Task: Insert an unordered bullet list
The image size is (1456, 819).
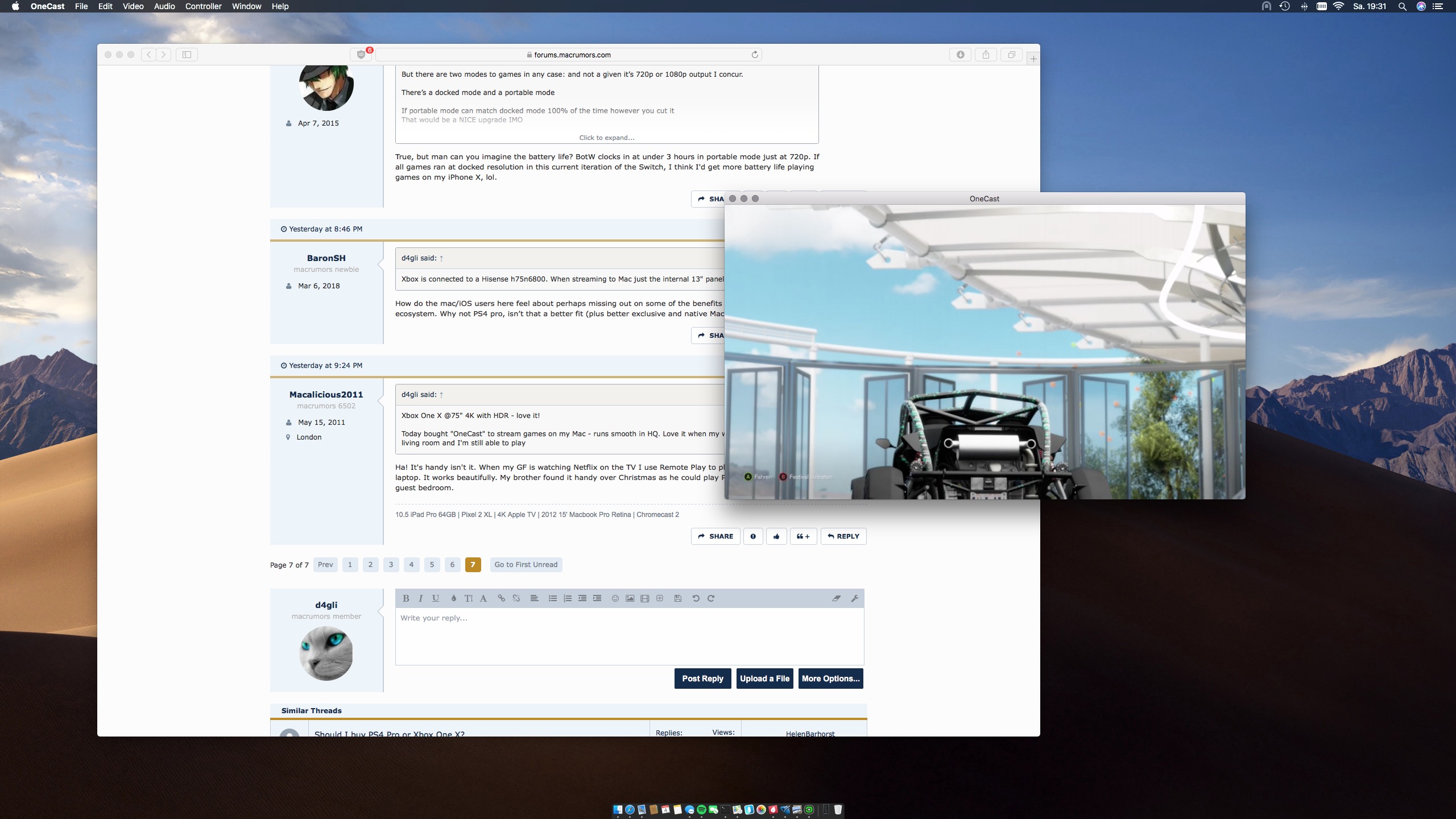Action: (552, 598)
